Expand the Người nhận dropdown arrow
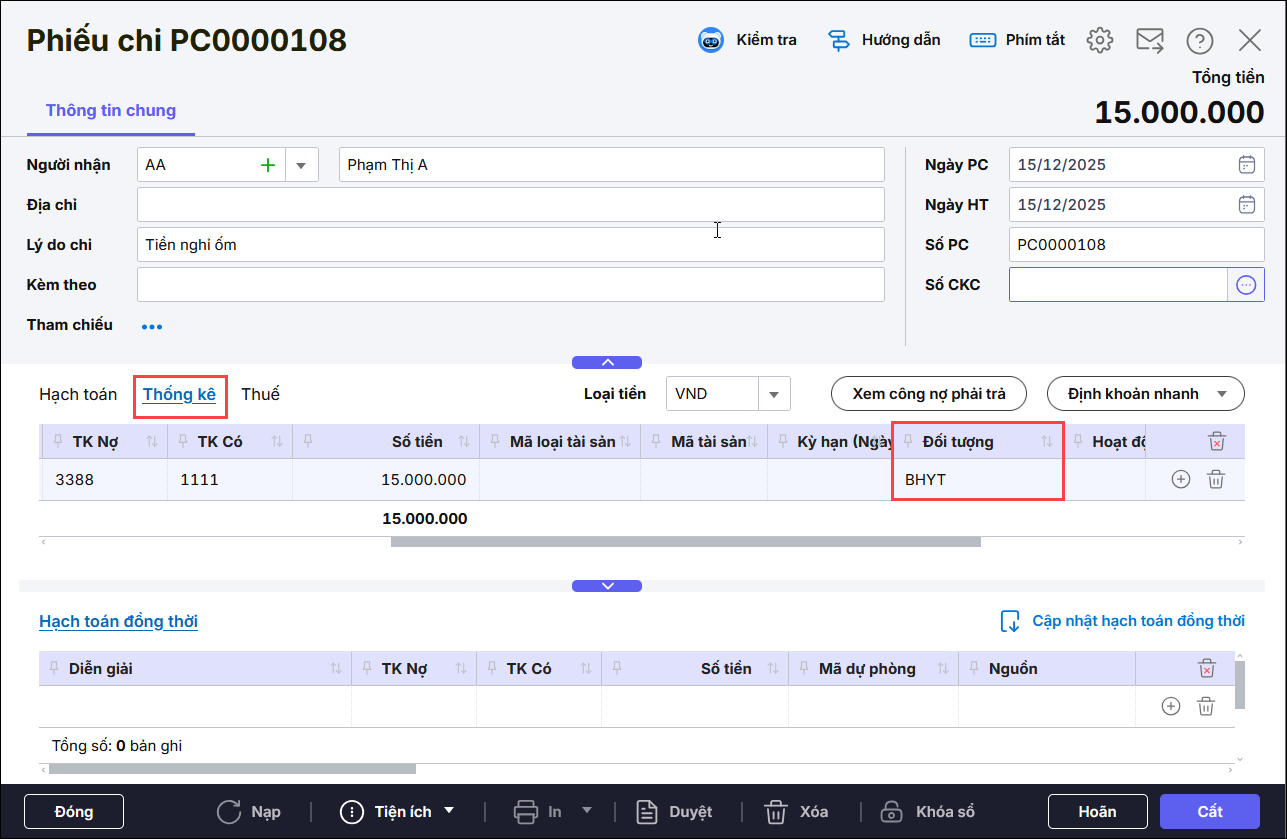Image resolution: width=1287 pixels, height=839 pixels. (301, 165)
